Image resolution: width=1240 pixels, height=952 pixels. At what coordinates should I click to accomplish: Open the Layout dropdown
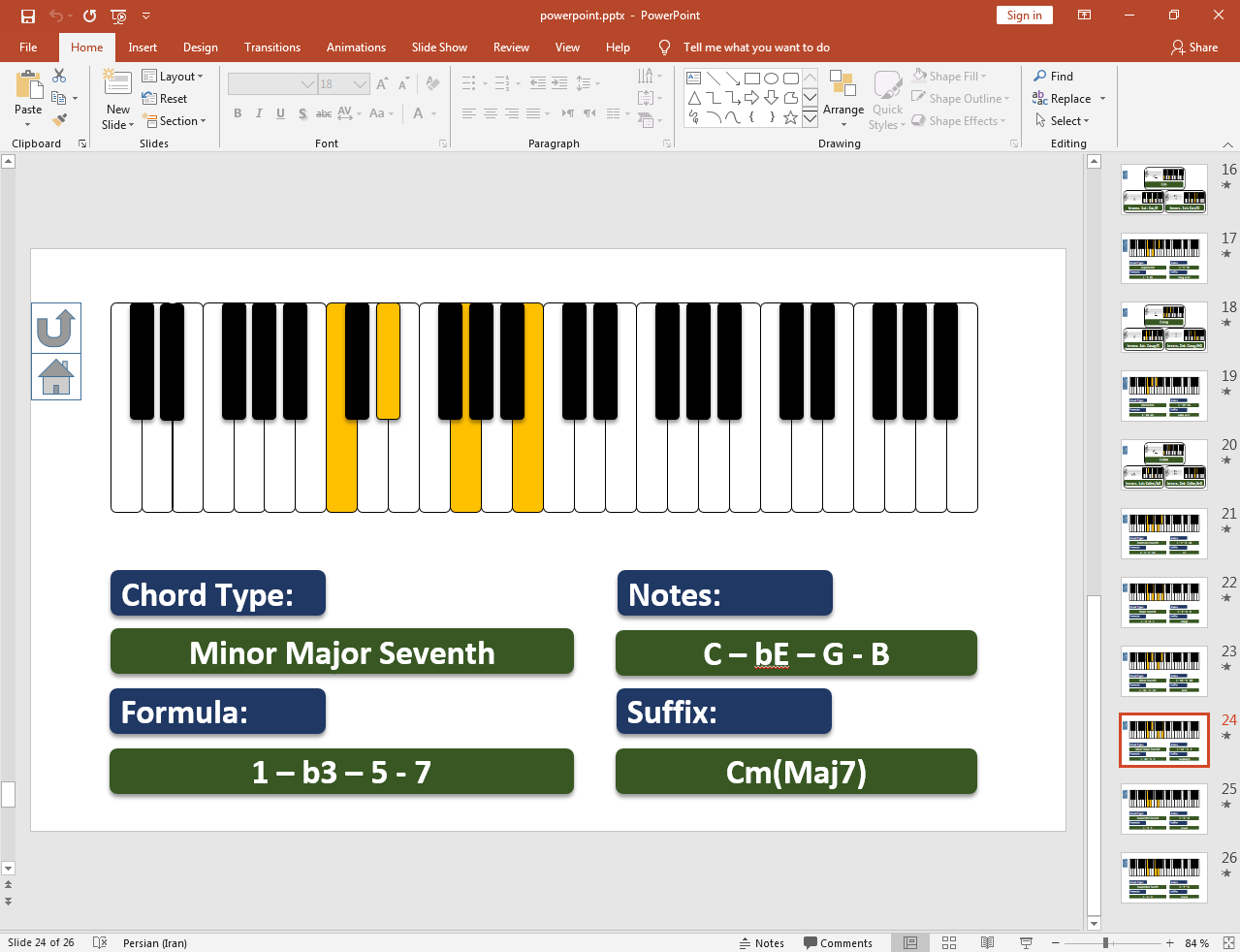point(173,77)
